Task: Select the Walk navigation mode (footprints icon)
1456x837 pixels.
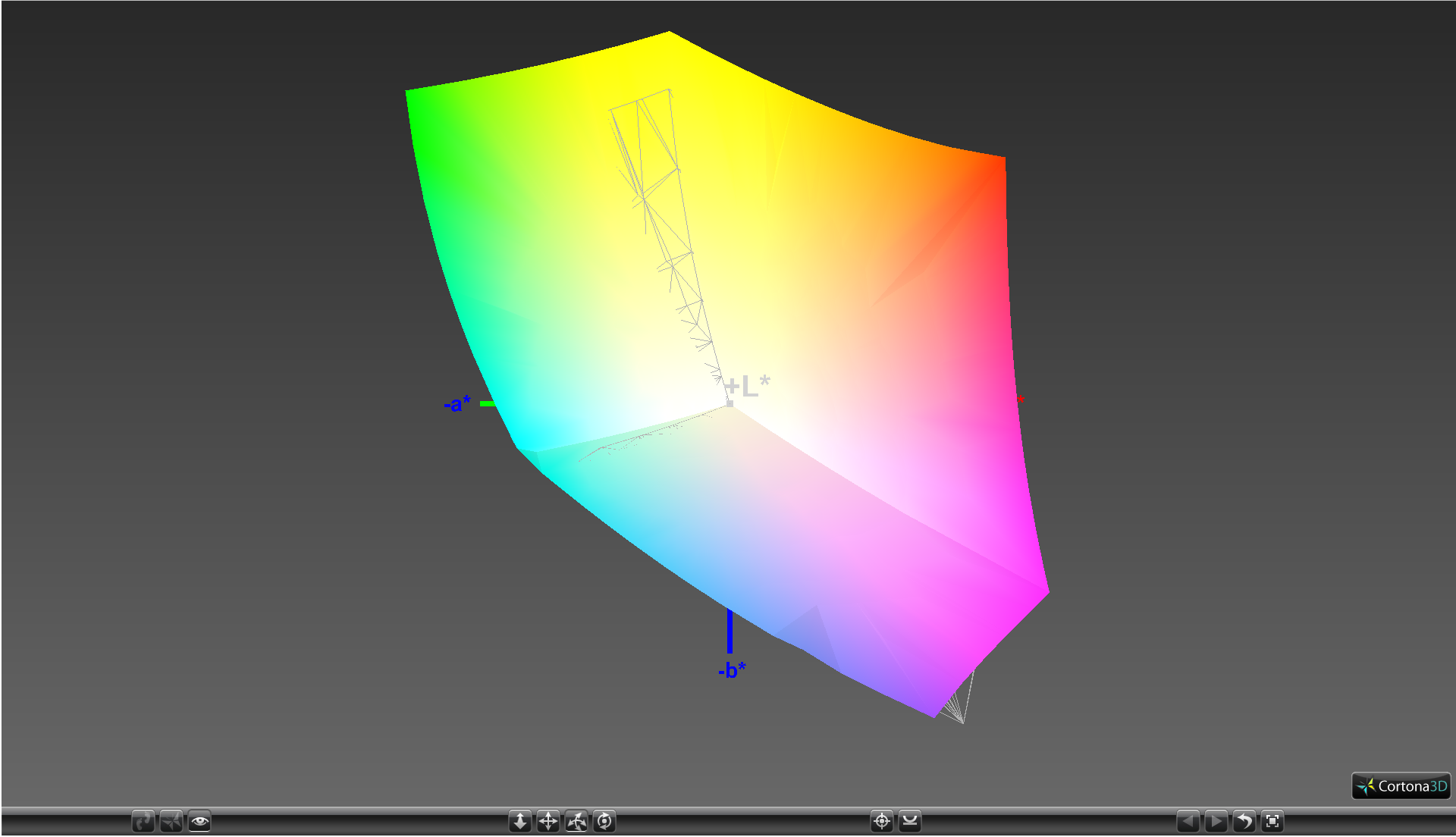Action: coord(143,821)
